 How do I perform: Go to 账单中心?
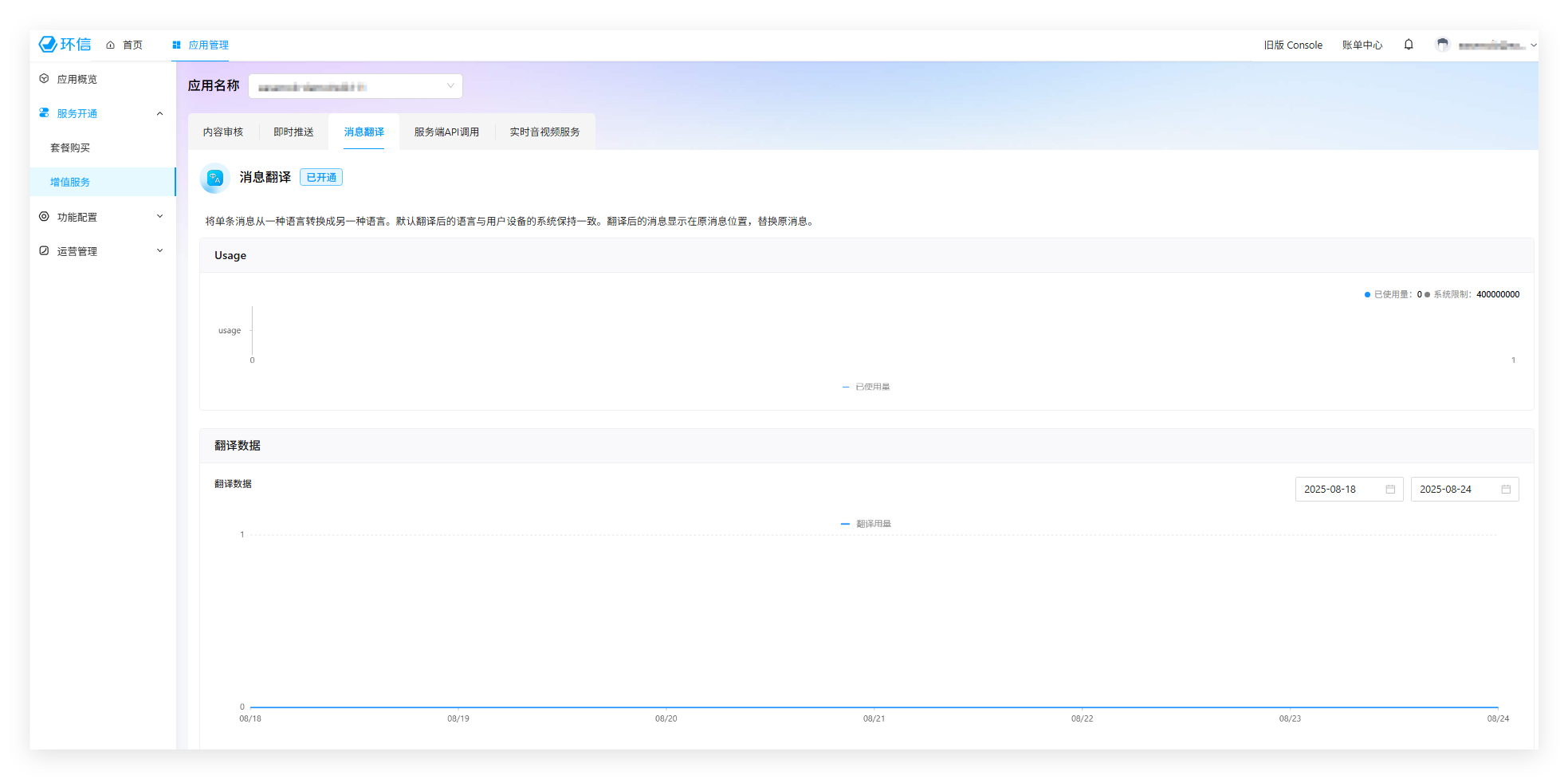click(x=1362, y=45)
